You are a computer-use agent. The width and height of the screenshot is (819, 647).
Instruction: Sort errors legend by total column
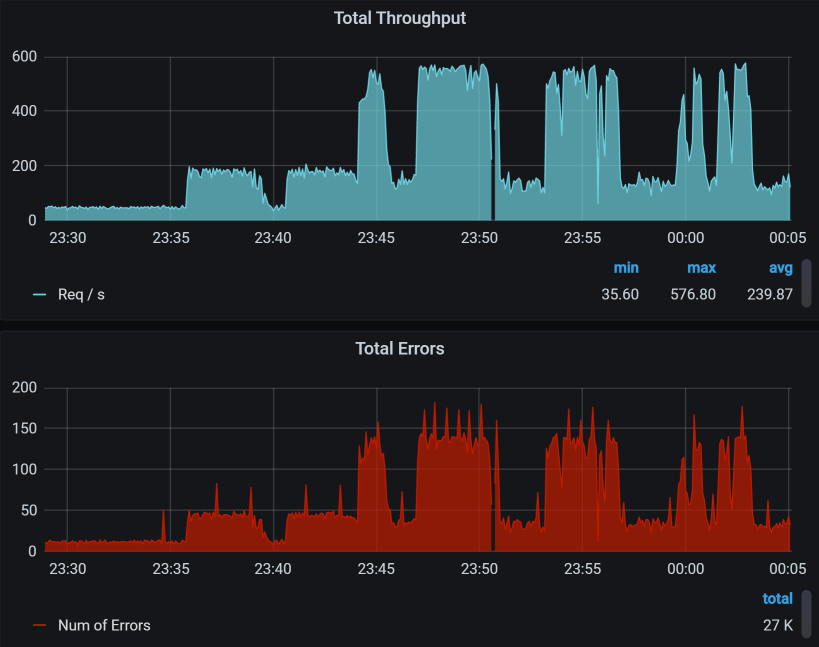[x=777, y=599]
